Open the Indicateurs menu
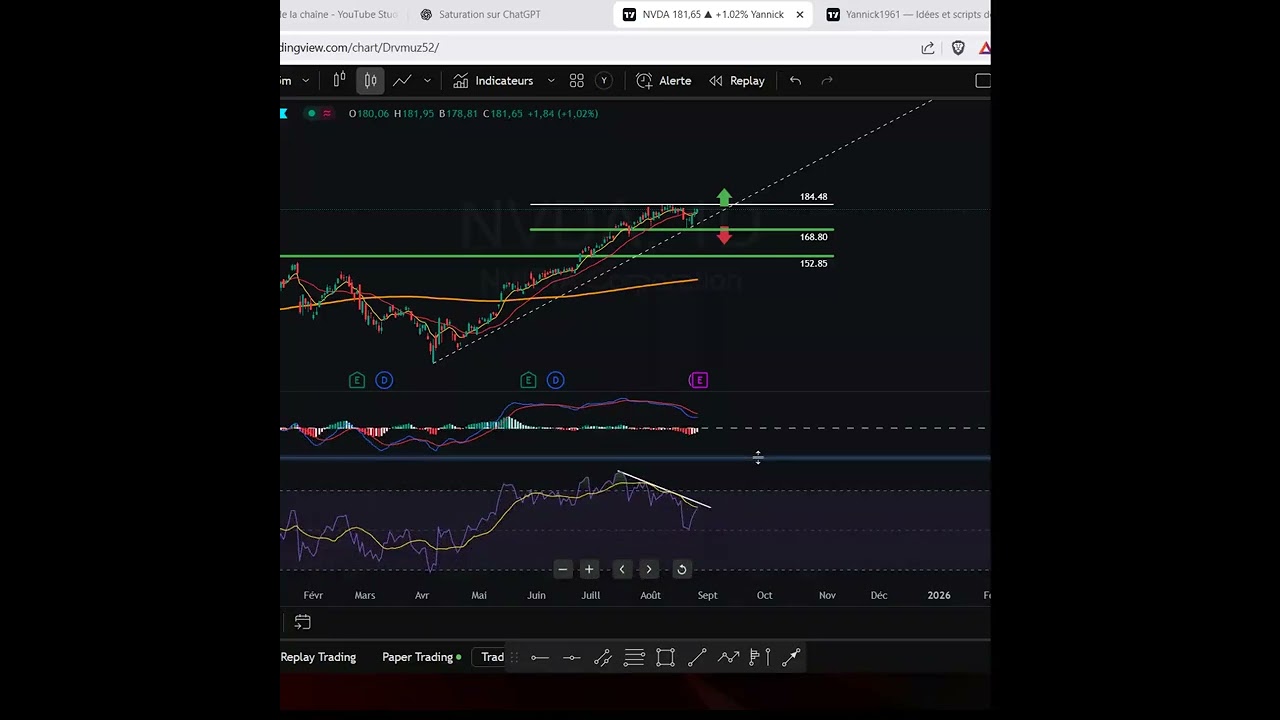This screenshot has width=1280, height=720. tap(494, 81)
